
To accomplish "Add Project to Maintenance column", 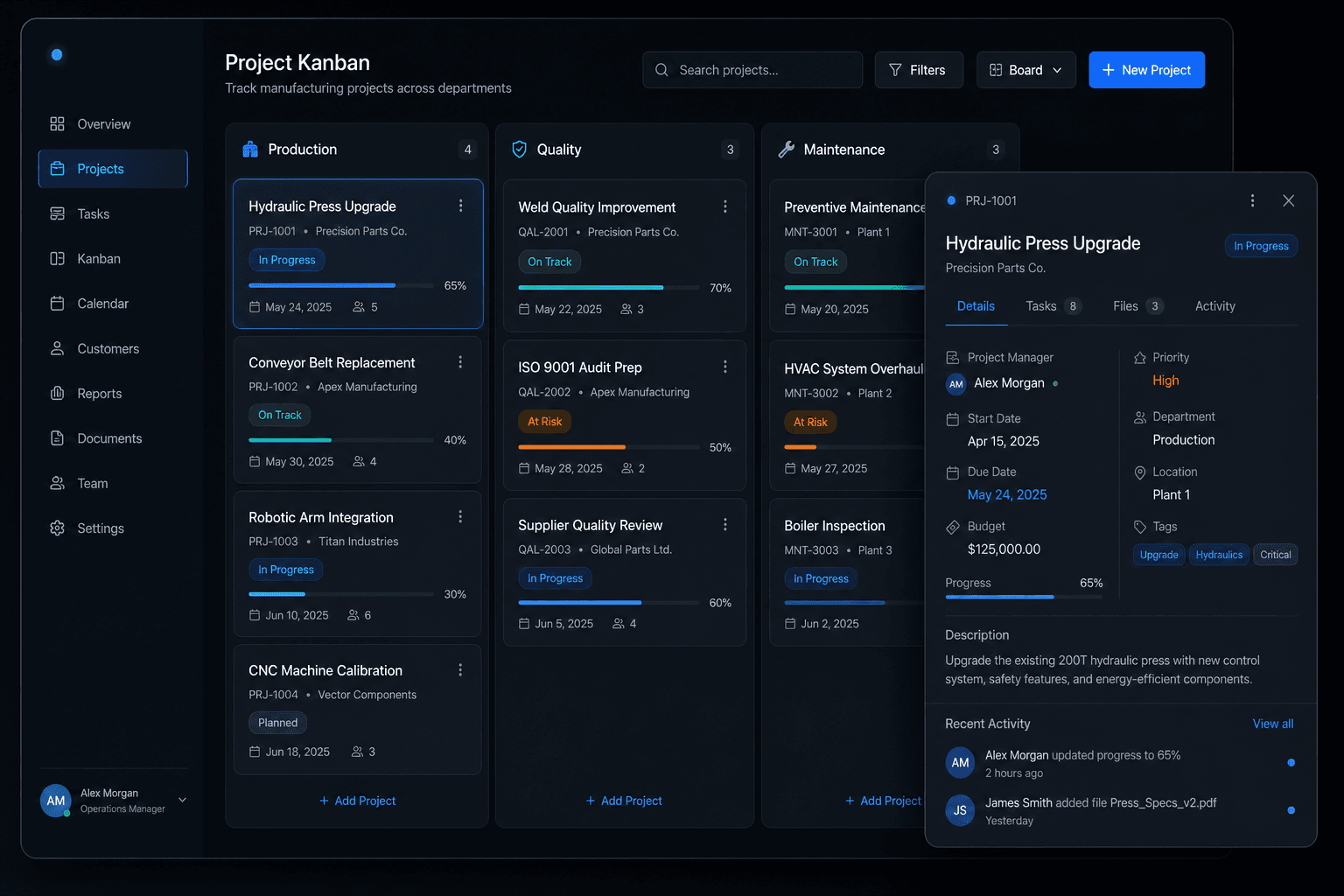I will [883, 801].
